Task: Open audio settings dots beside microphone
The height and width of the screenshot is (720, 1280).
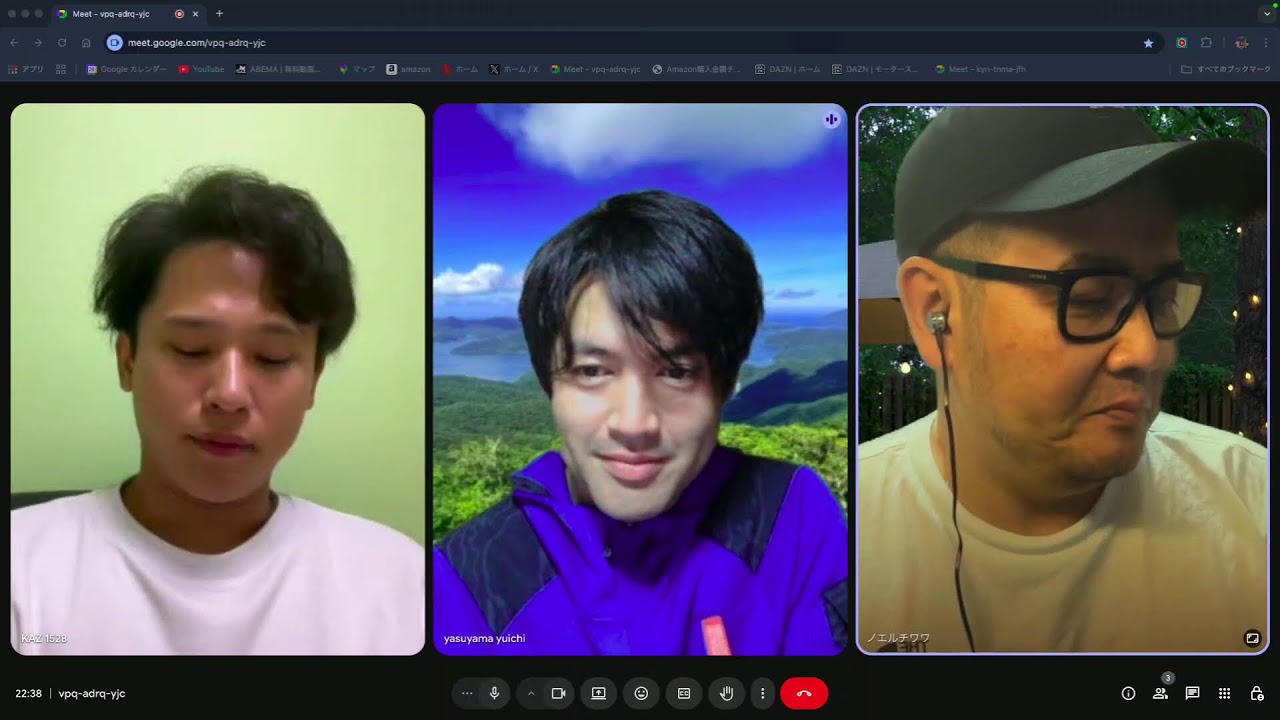Action: (x=467, y=693)
